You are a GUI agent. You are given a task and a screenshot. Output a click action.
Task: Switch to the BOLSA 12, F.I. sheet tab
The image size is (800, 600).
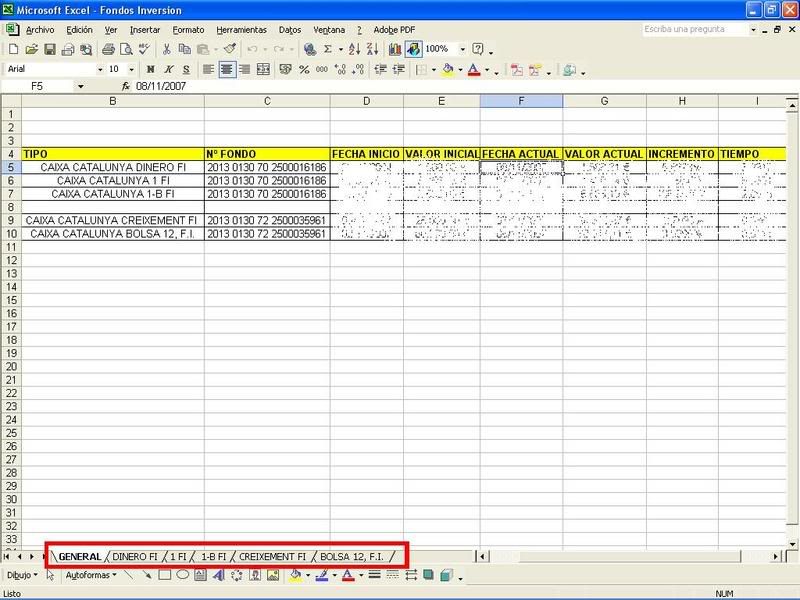[x=352, y=557]
